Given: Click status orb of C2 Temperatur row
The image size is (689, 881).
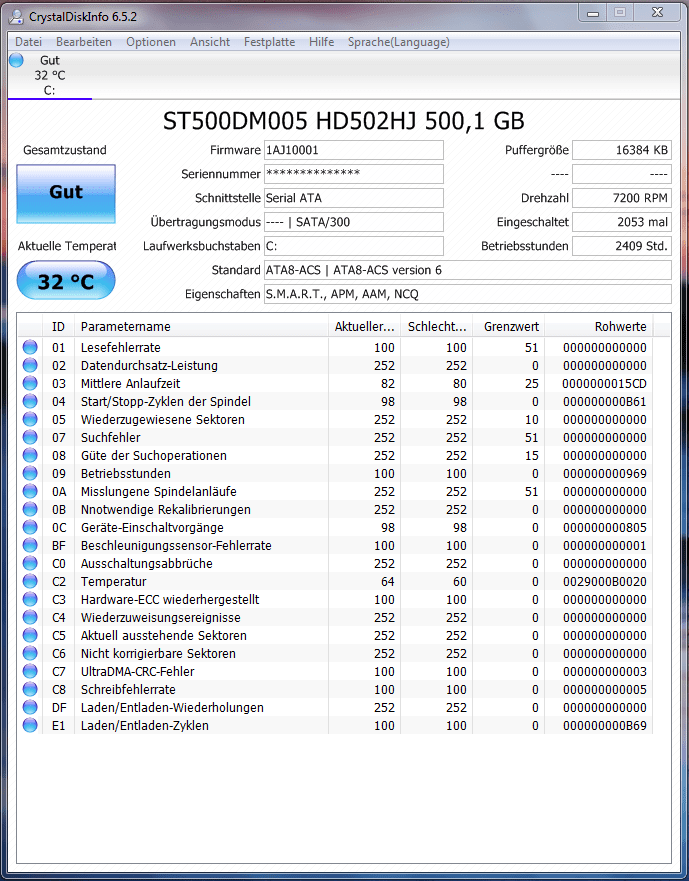Looking at the screenshot, I should [30, 581].
